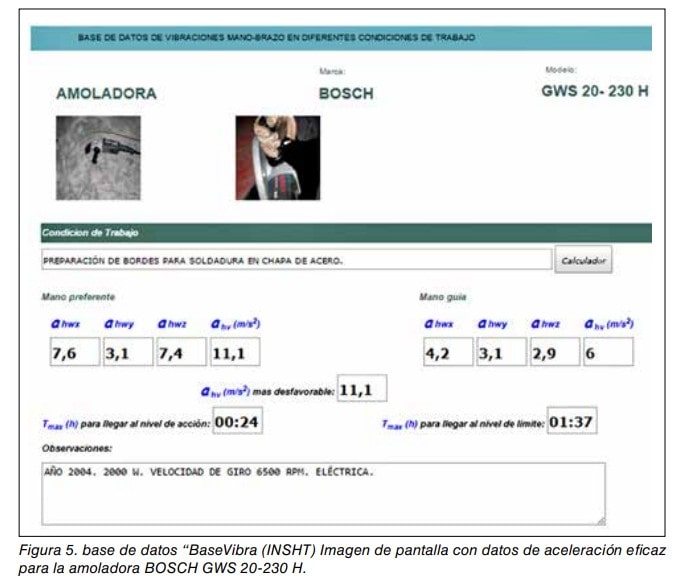Image resolution: width=677 pixels, height=580 pixels.
Task: Select the Mano guía ahwx field showing 4,2
Action: [x=446, y=352]
